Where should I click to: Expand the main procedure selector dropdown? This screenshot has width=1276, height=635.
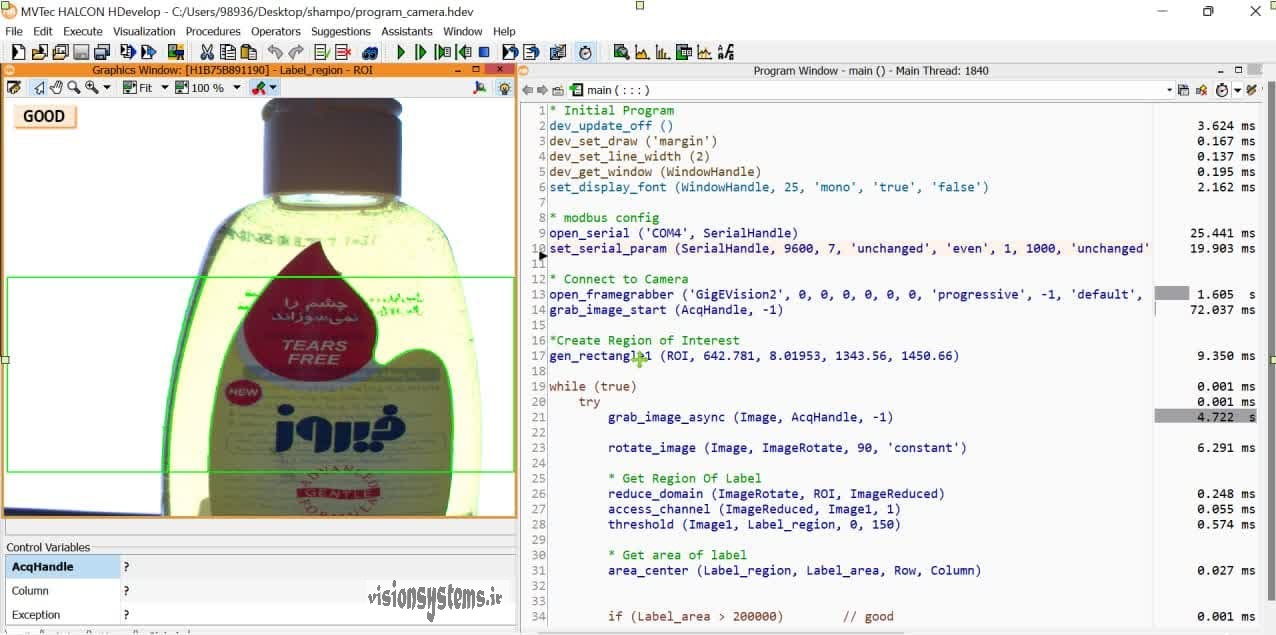point(1169,90)
